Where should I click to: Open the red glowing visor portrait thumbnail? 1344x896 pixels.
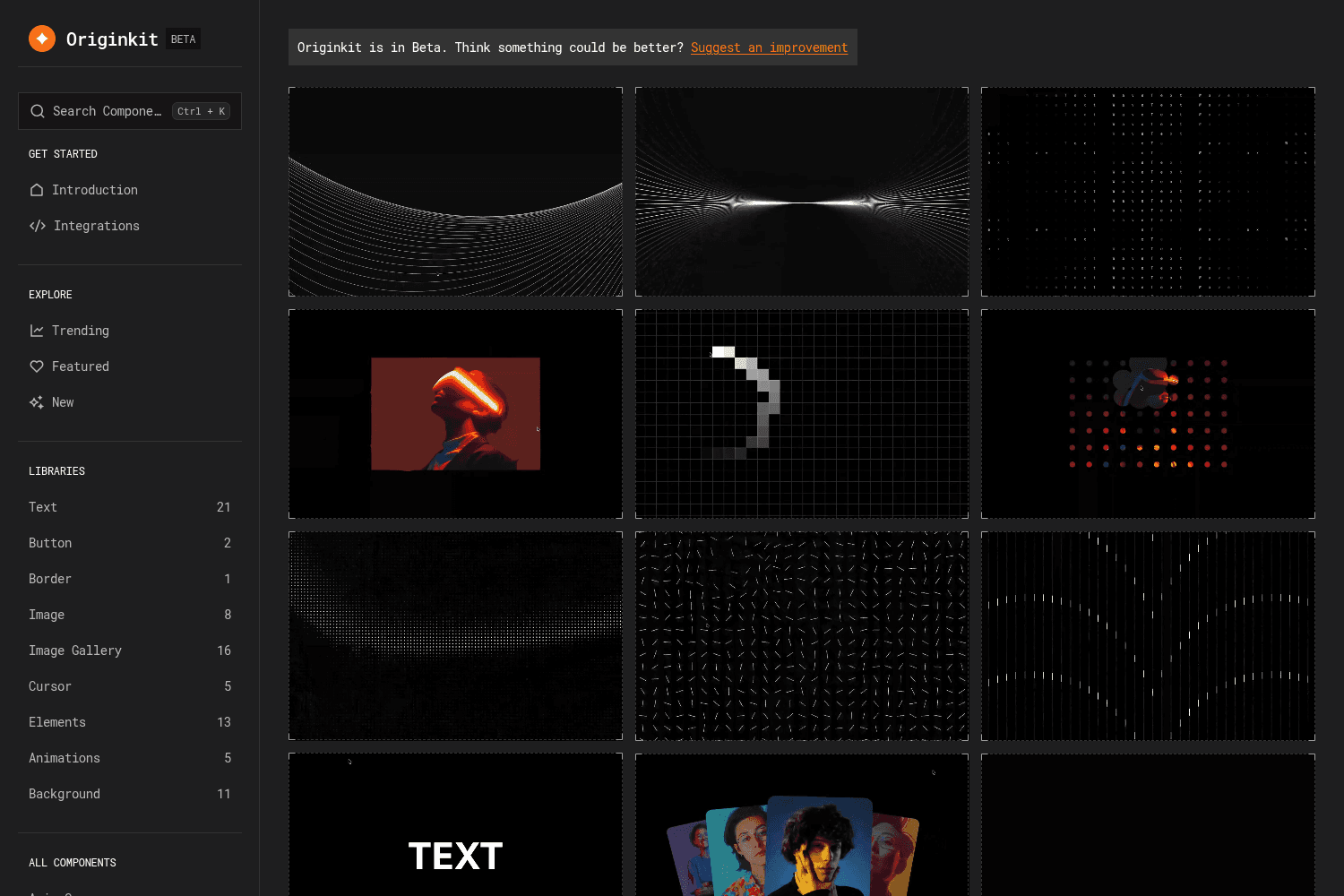pos(455,414)
